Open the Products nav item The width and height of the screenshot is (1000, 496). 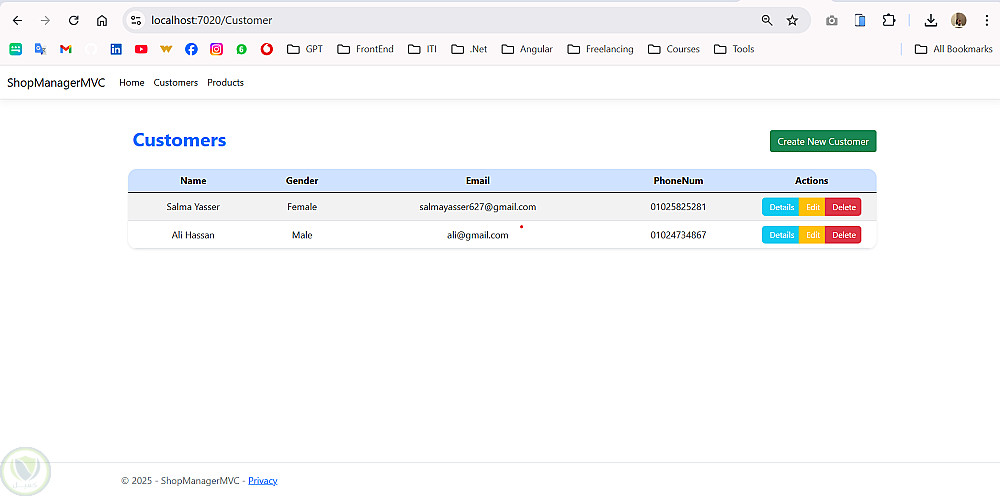click(x=225, y=83)
